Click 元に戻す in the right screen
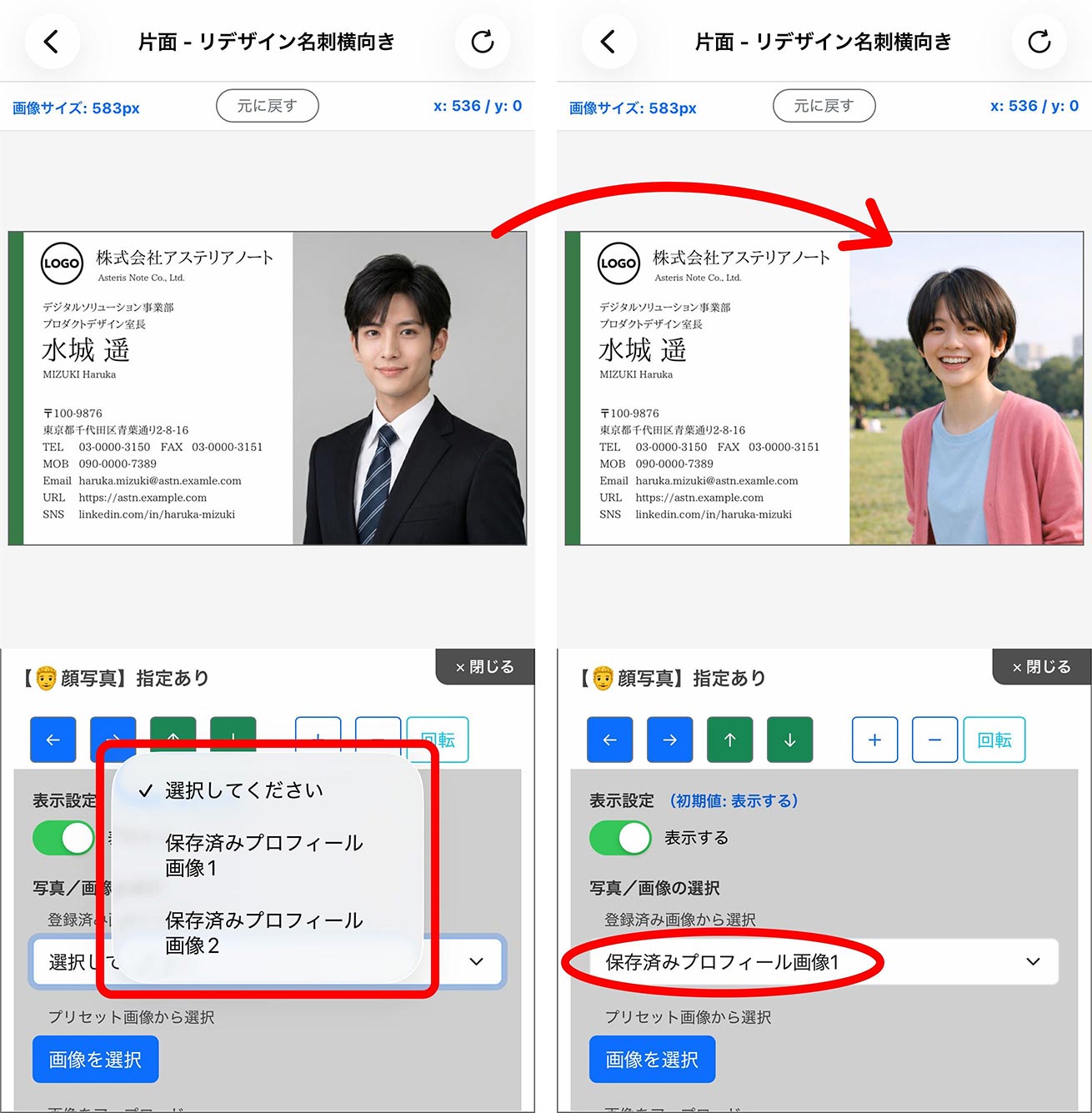Viewport: 1092px width, 1113px height. point(824,106)
